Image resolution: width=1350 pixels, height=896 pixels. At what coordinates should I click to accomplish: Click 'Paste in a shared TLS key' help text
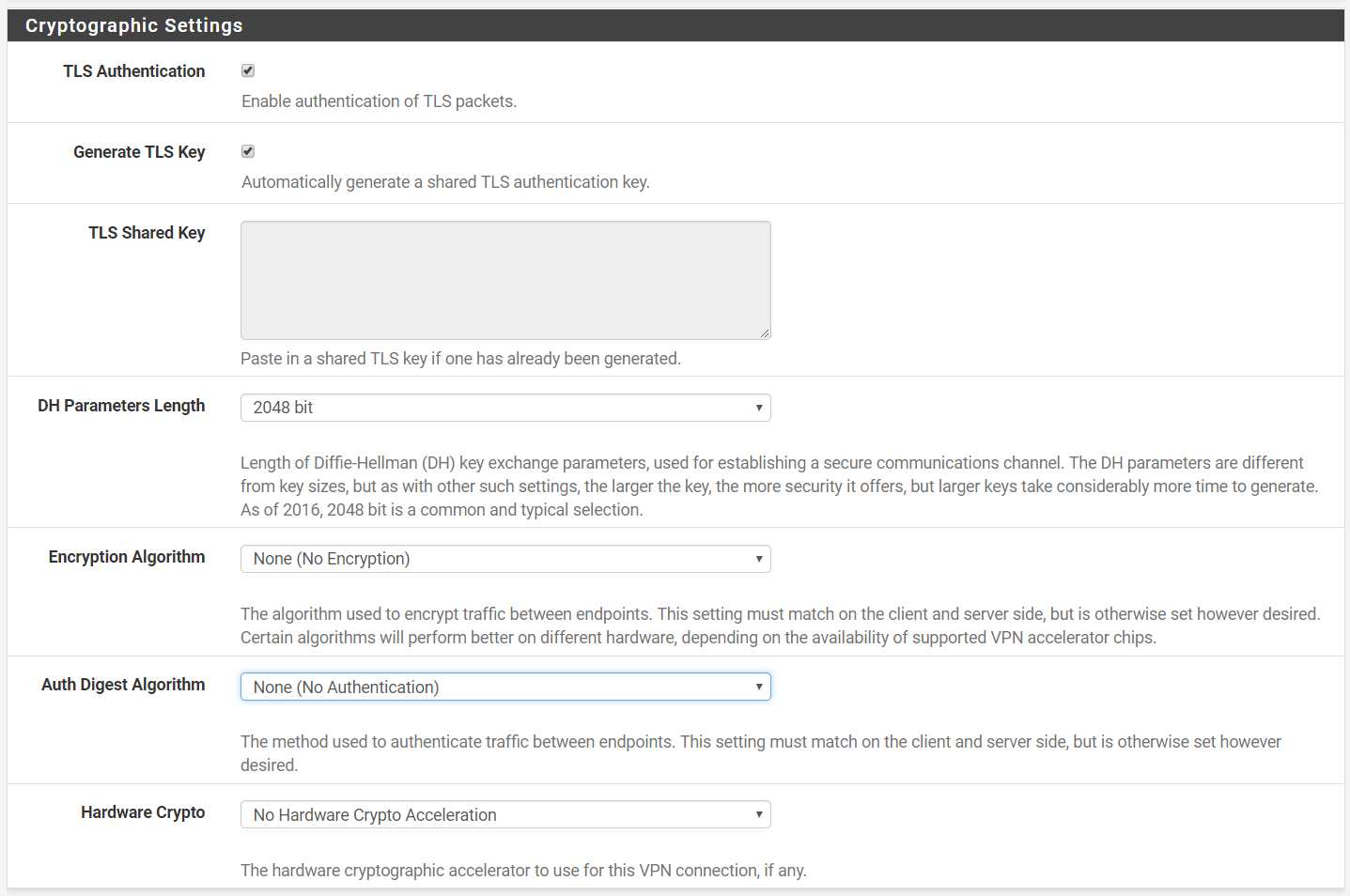click(x=460, y=359)
